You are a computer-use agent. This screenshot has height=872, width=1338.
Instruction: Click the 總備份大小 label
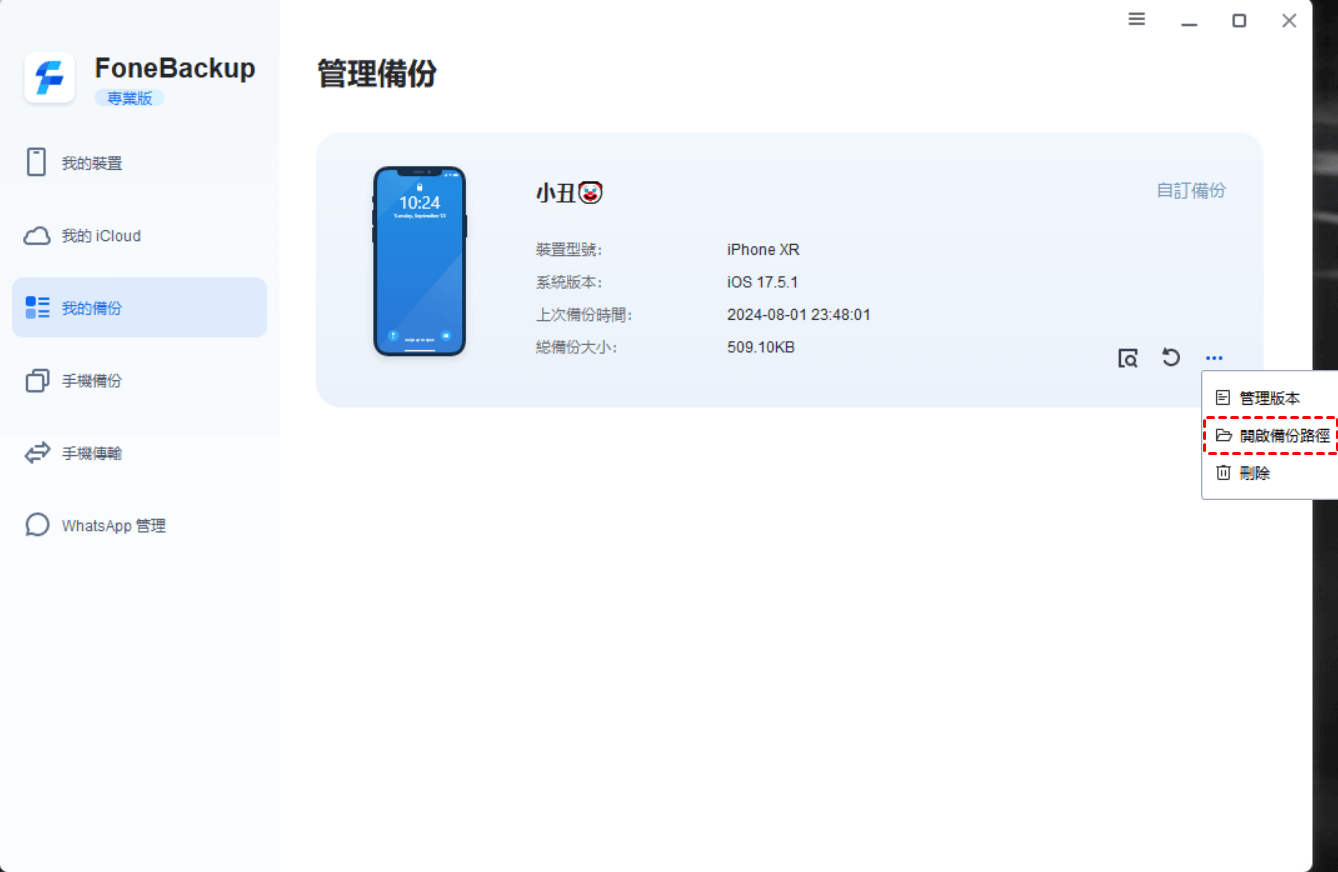pyautogui.click(x=576, y=347)
